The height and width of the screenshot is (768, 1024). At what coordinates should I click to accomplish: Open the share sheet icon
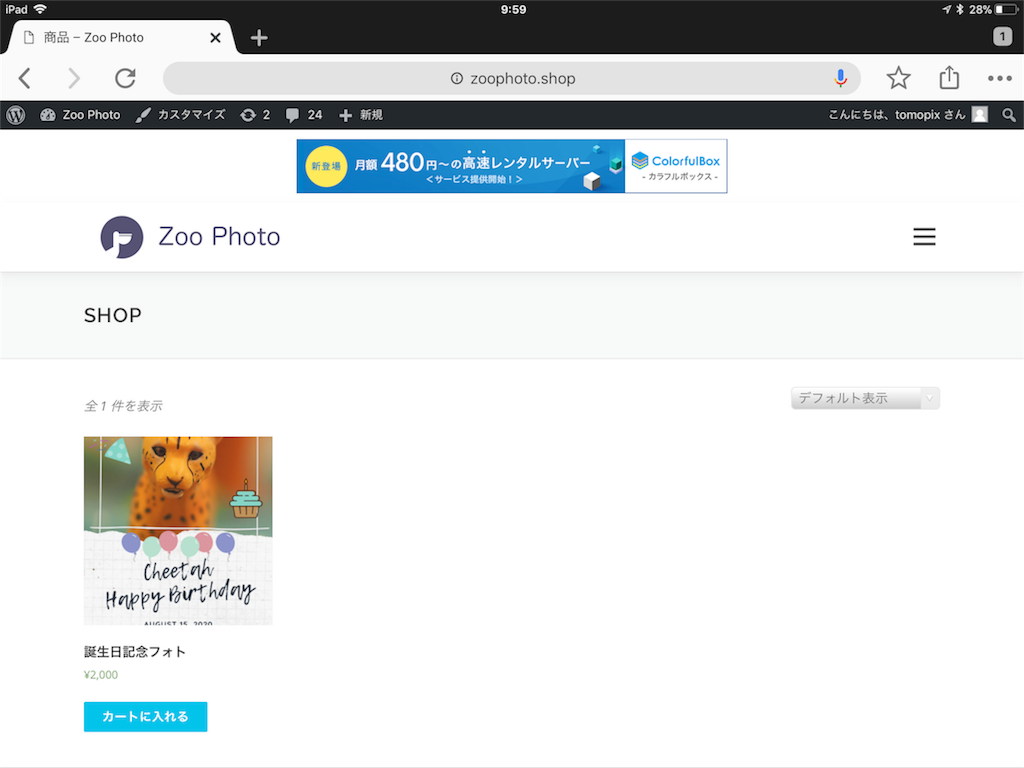click(949, 77)
